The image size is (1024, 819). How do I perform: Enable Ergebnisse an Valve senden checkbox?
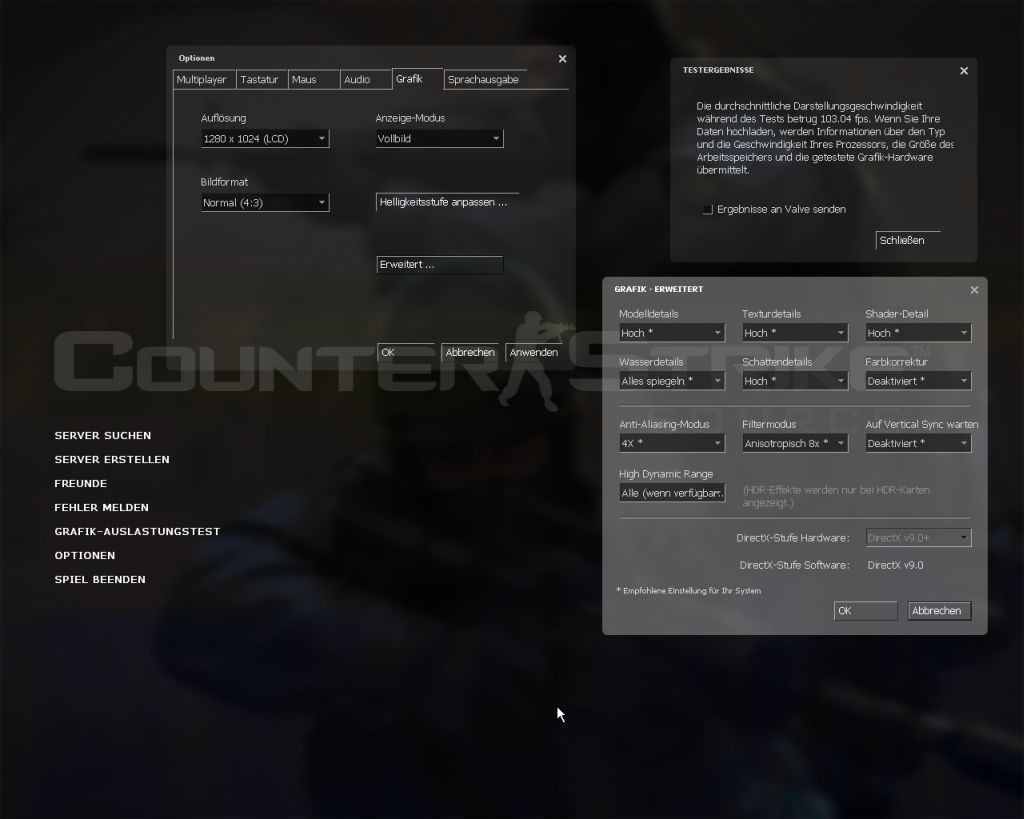707,209
